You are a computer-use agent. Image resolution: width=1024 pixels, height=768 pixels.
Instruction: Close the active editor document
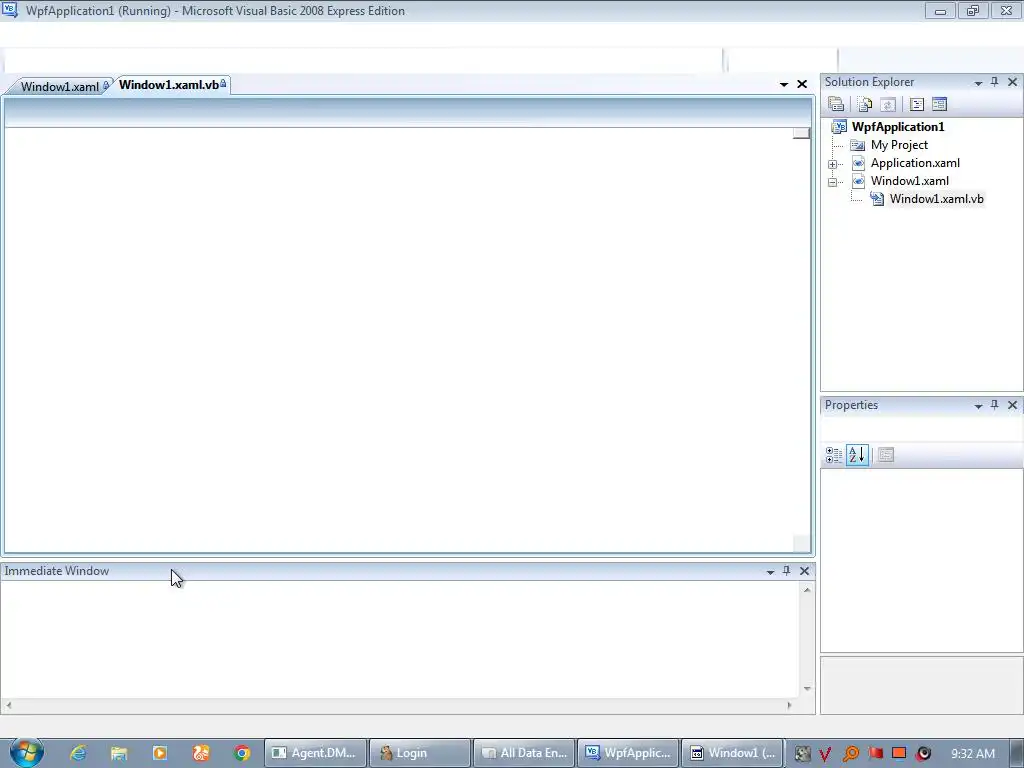point(802,84)
